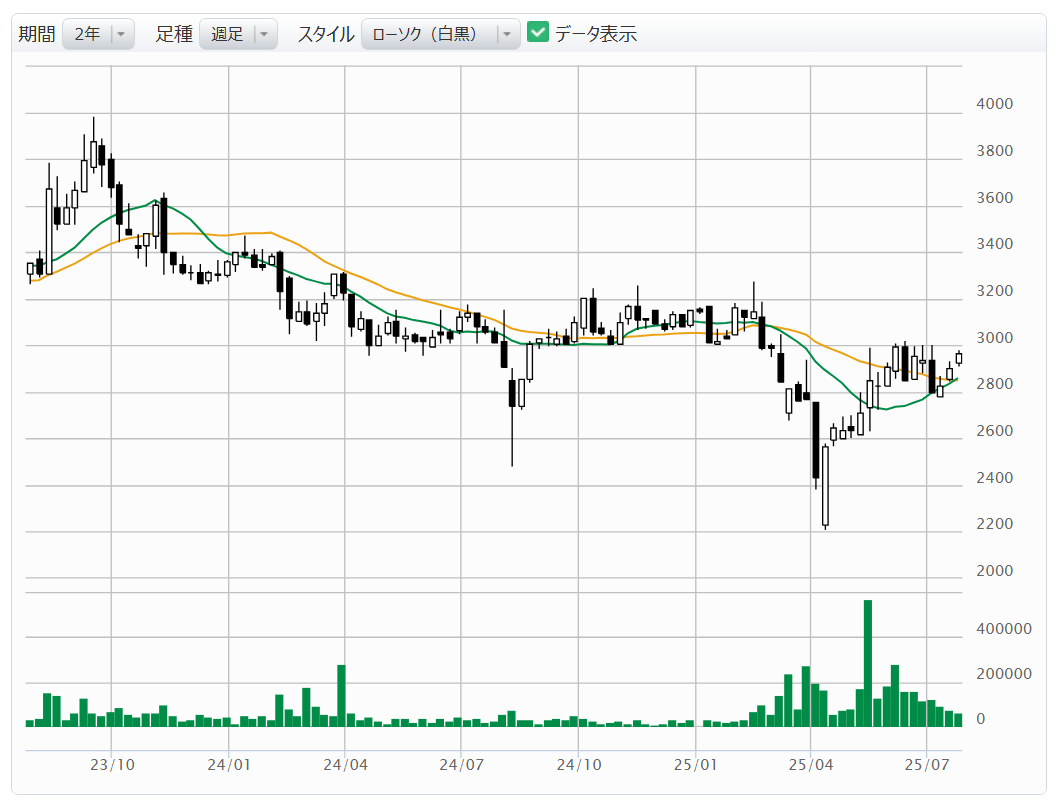
Task: Click the tall volume bar at 24/04
Action: (341, 696)
